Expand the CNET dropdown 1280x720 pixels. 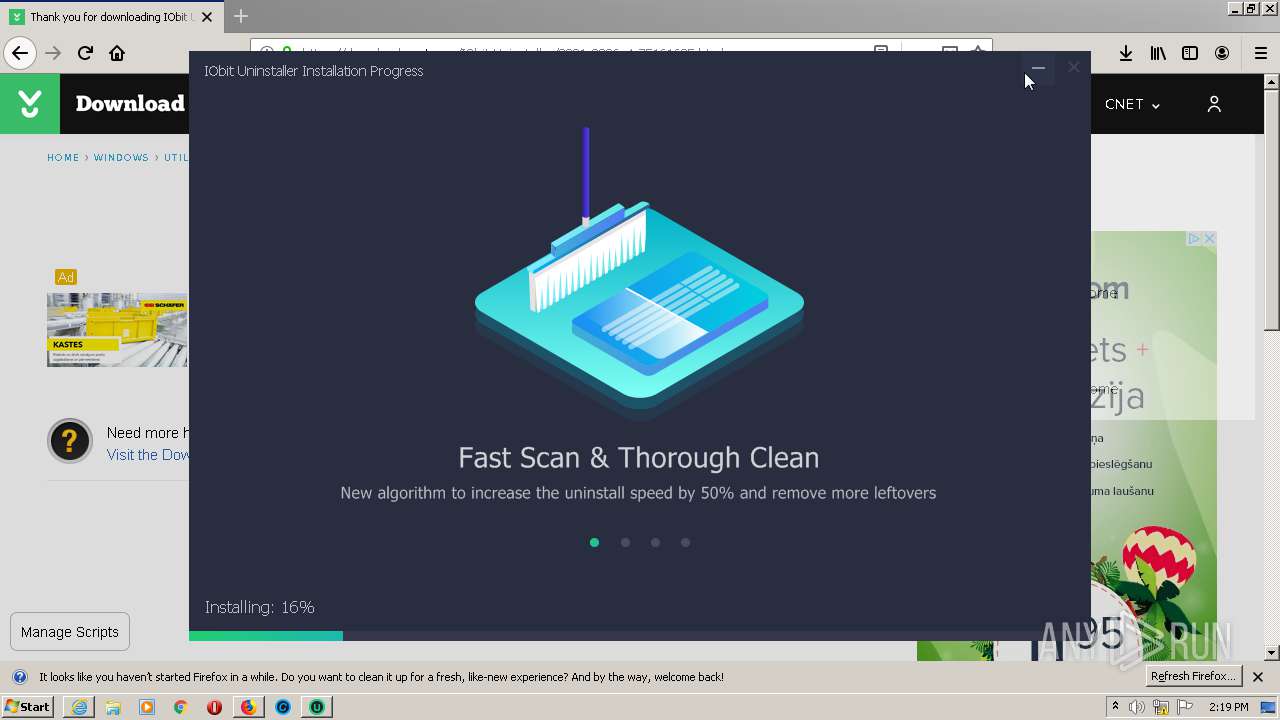(1132, 104)
